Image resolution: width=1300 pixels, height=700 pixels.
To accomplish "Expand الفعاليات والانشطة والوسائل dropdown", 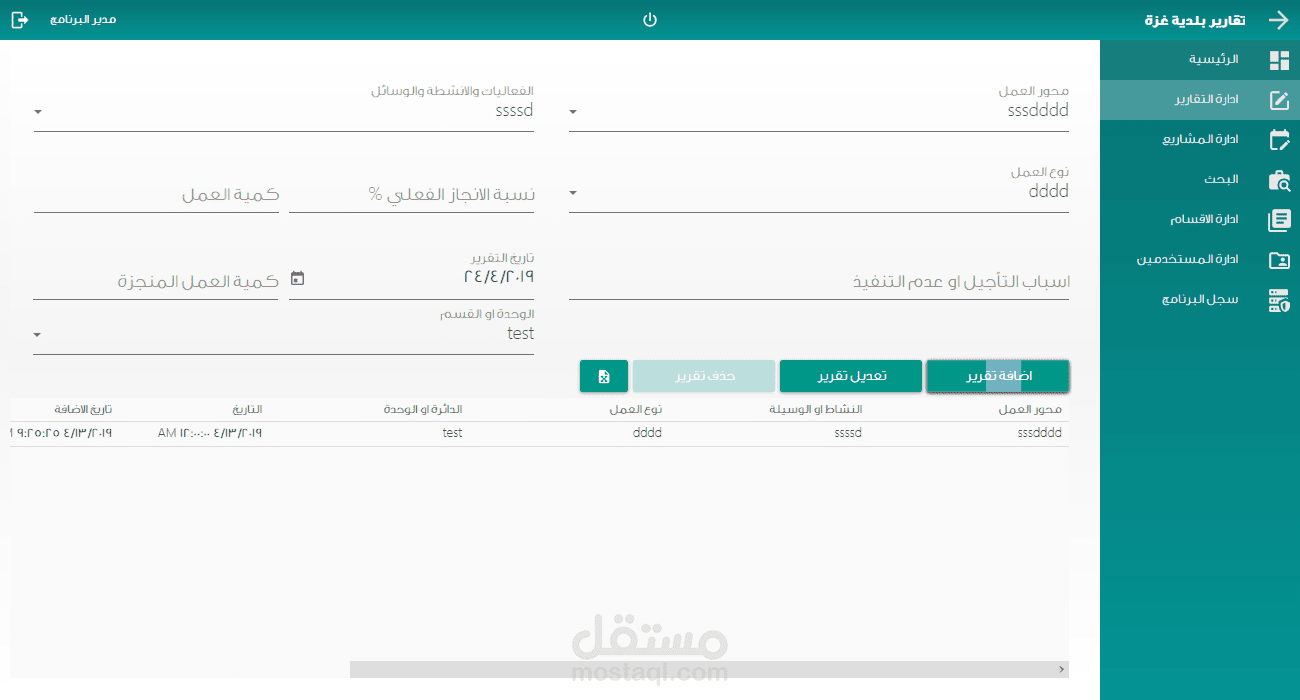I will [x=38, y=112].
